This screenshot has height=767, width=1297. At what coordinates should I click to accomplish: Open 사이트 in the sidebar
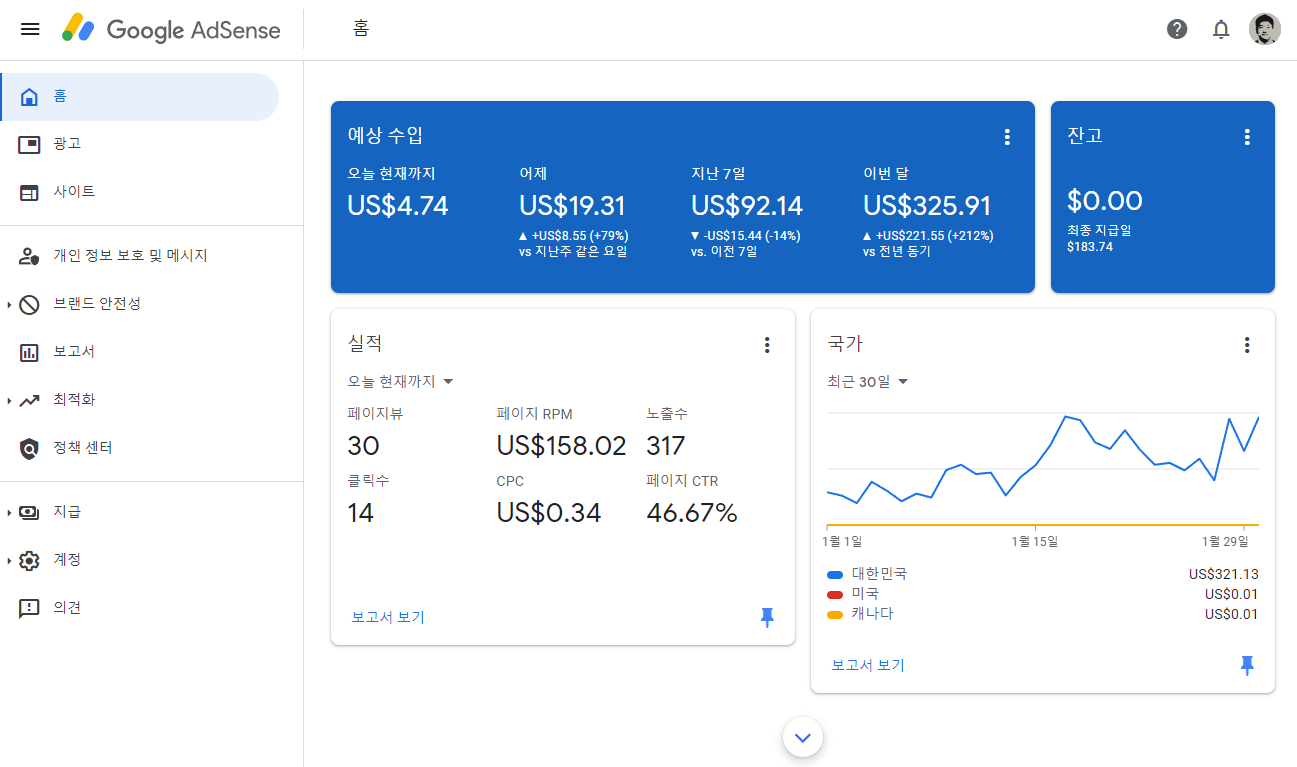[x=139, y=192]
